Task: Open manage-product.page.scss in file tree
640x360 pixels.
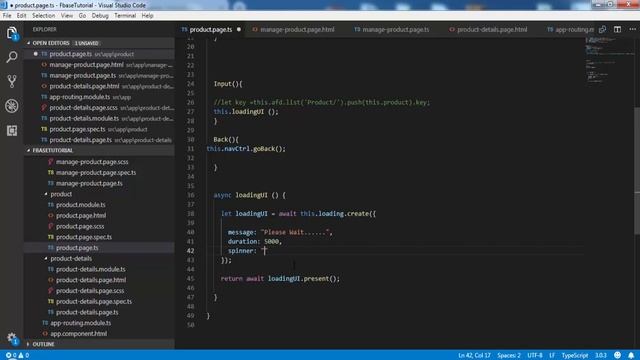Action: tap(99, 162)
